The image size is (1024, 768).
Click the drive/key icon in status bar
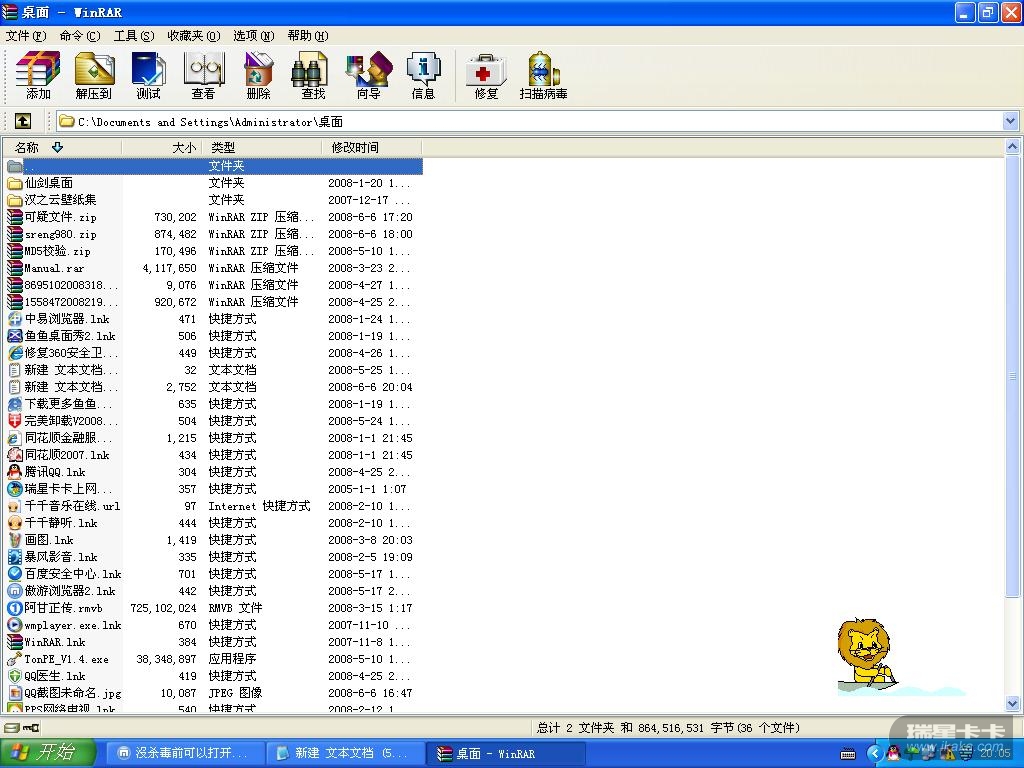pyautogui.click(x=22, y=728)
